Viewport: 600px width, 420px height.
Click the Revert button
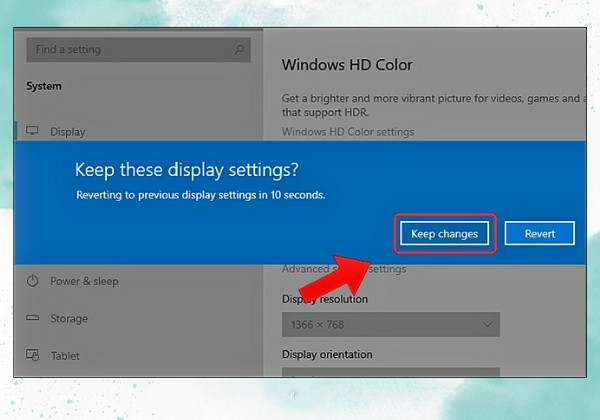tap(540, 233)
